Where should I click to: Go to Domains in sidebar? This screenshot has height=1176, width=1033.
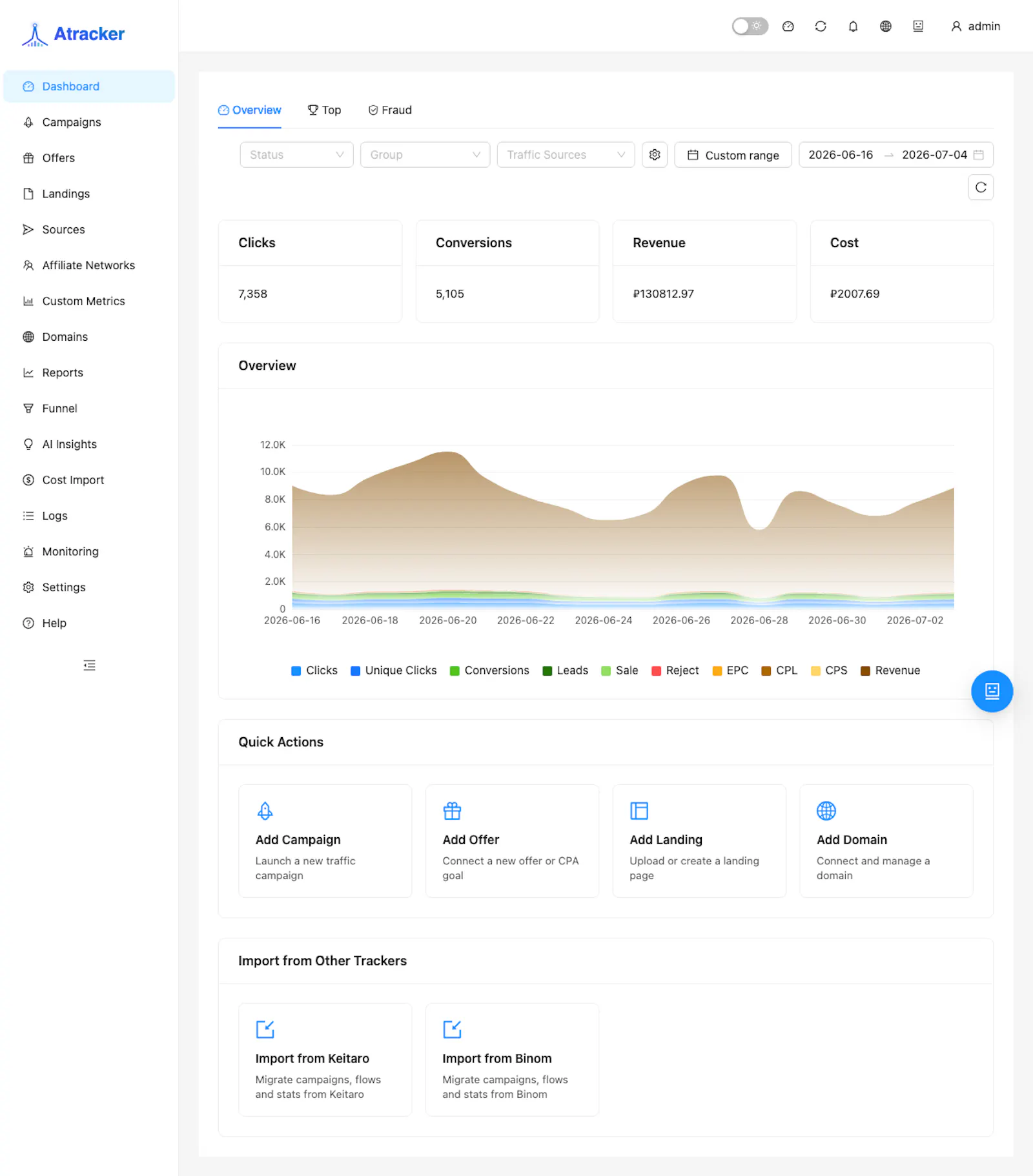(89, 337)
